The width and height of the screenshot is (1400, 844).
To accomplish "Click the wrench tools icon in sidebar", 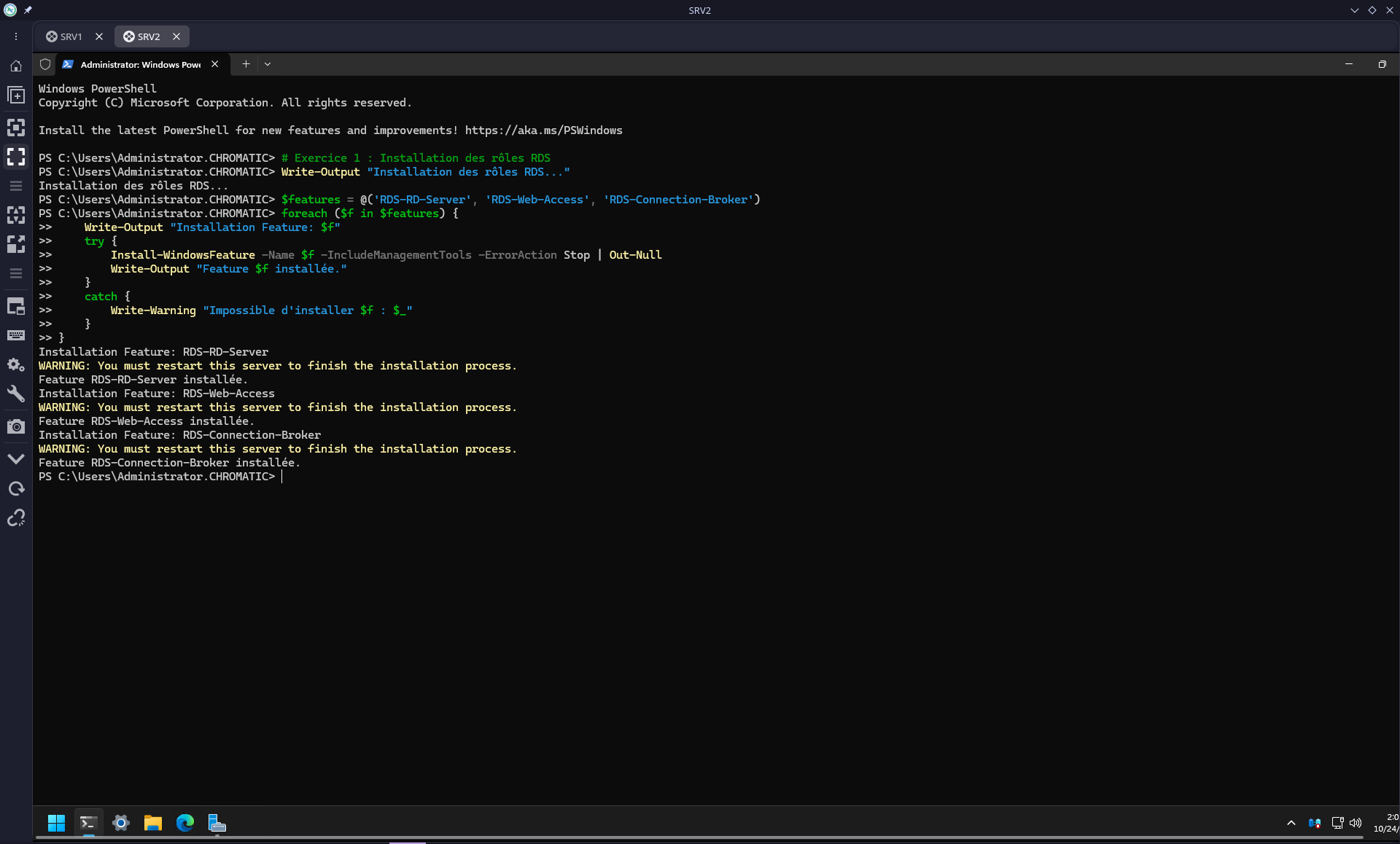I will (x=16, y=394).
